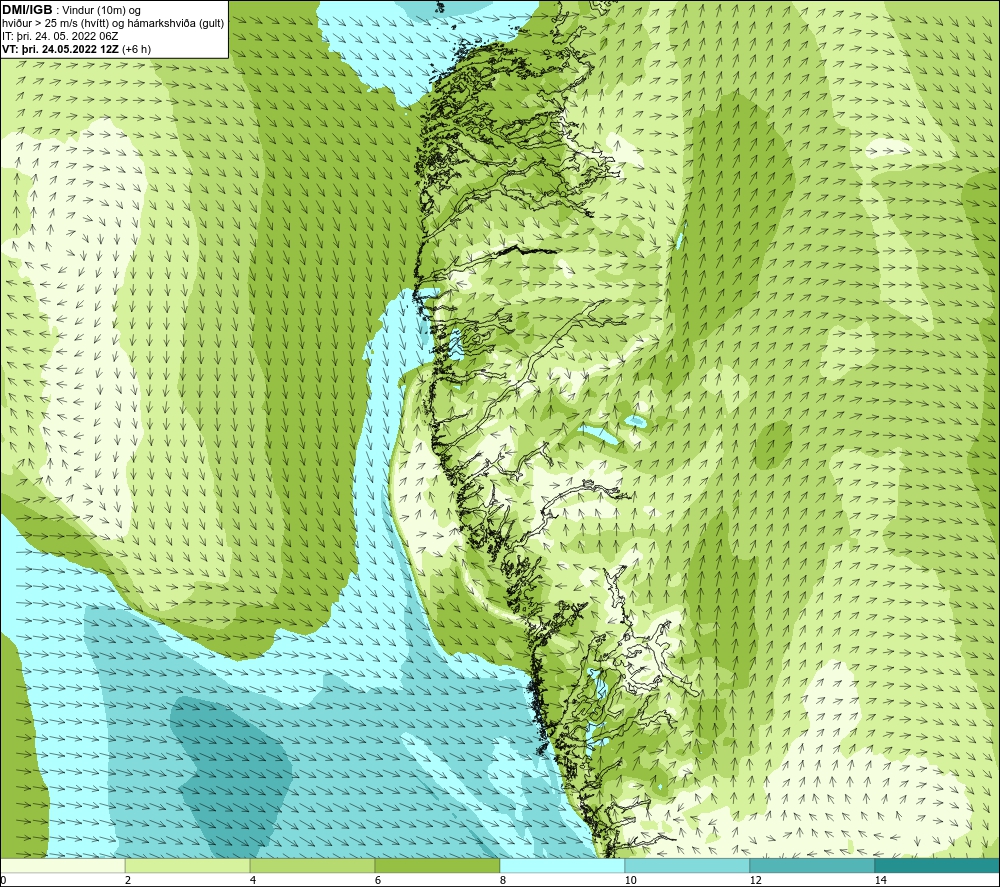Image resolution: width=1000 pixels, height=887 pixels.
Task: Click the "DMI/IGB" title text
Action: coord(27,10)
